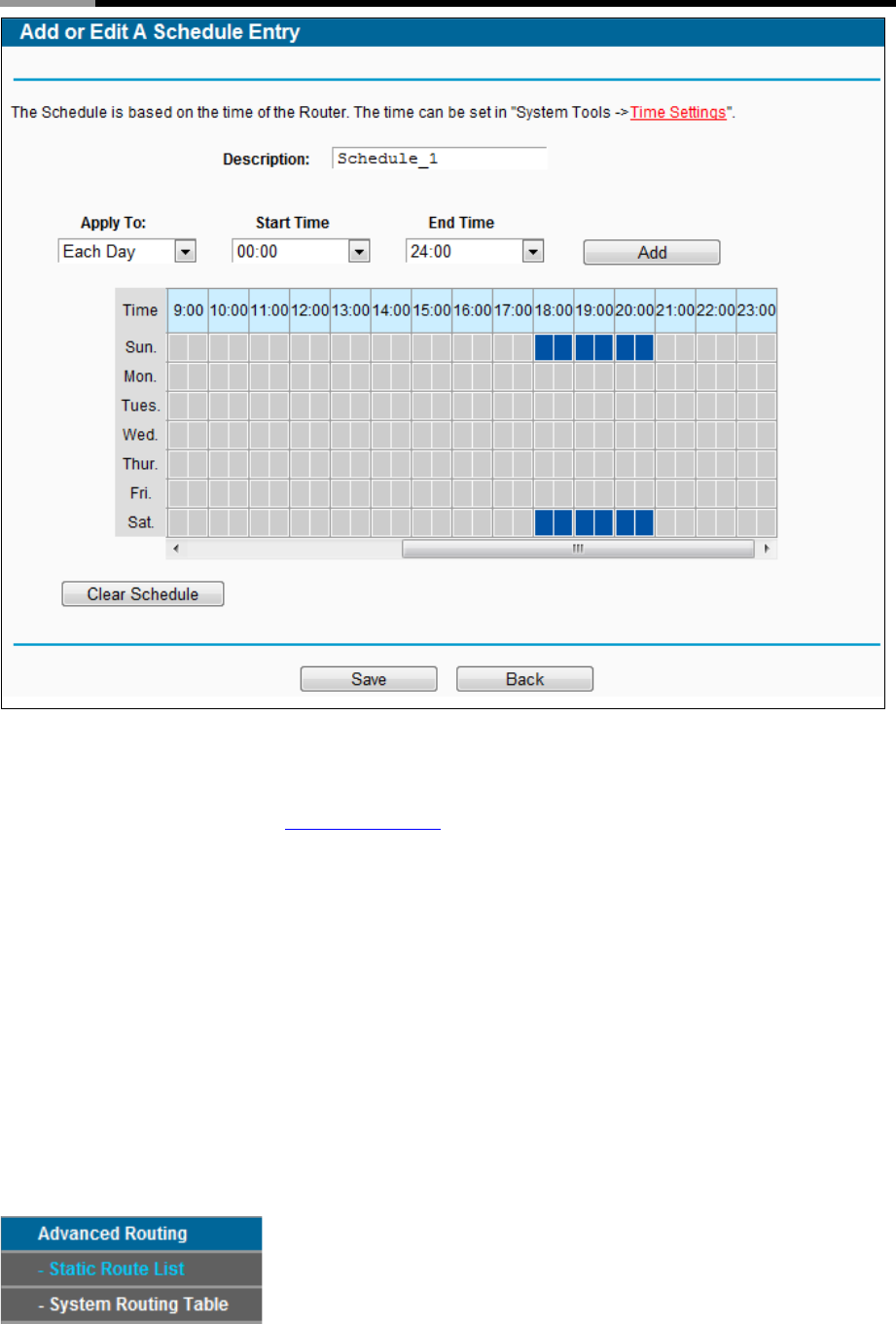Click the Thur. row label

coord(140,464)
